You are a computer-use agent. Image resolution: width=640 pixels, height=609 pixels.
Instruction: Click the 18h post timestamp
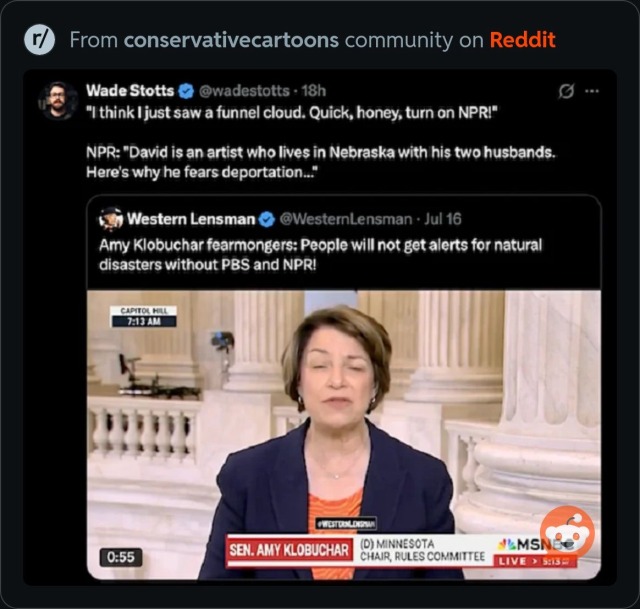[x=313, y=91]
